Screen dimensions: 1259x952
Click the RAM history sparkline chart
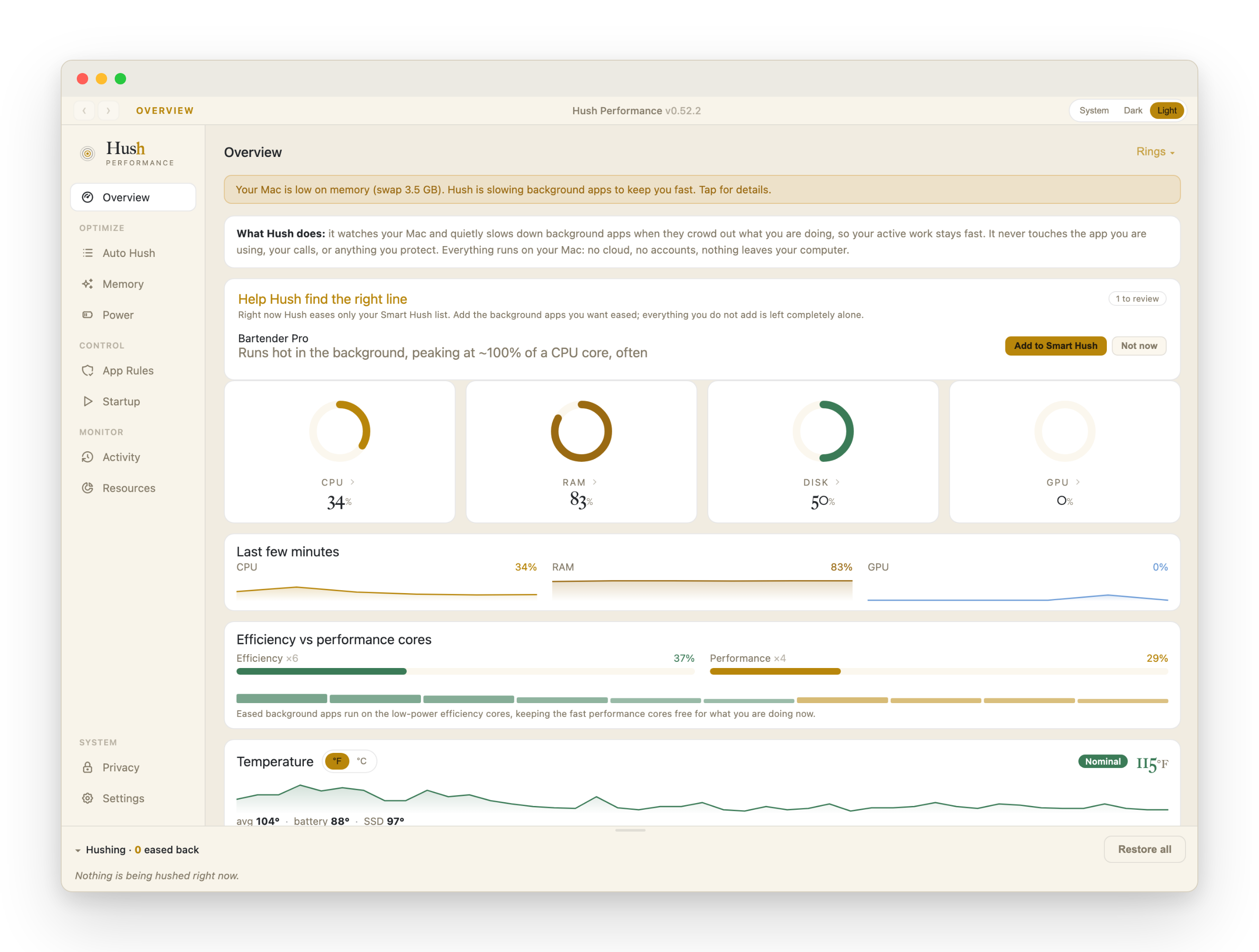point(702,589)
